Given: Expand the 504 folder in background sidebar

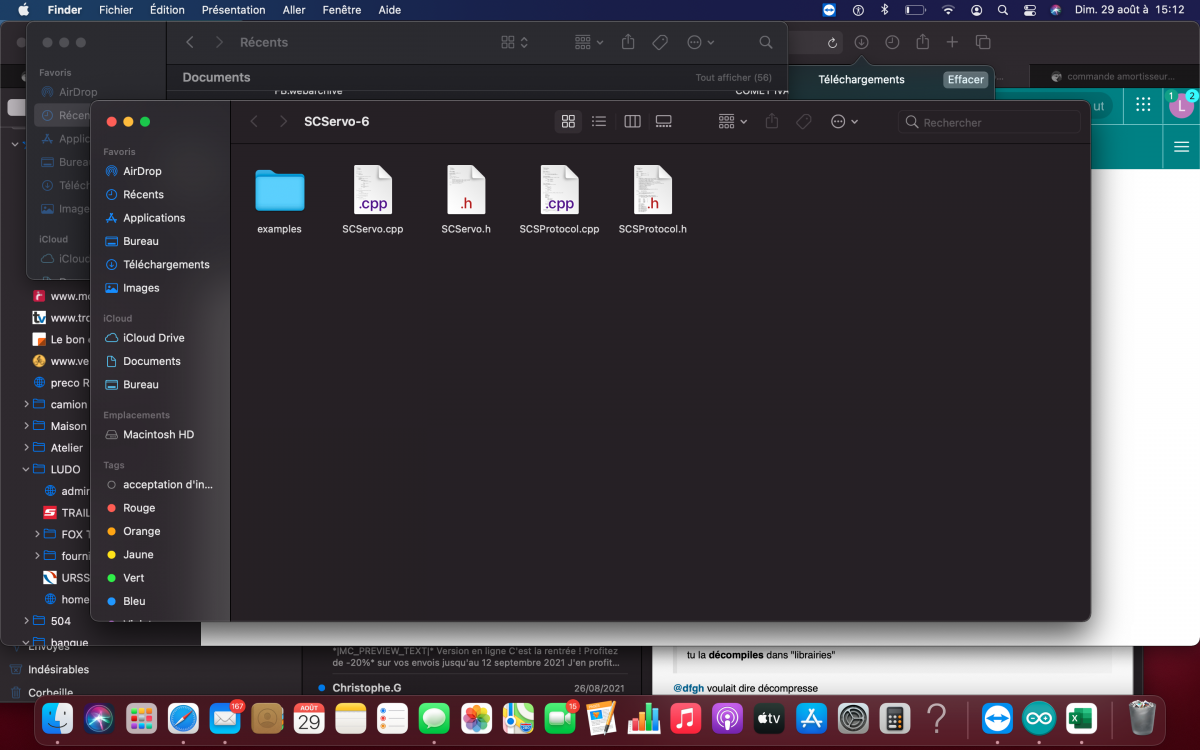Looking at the screenshot, I should (26, 621).
